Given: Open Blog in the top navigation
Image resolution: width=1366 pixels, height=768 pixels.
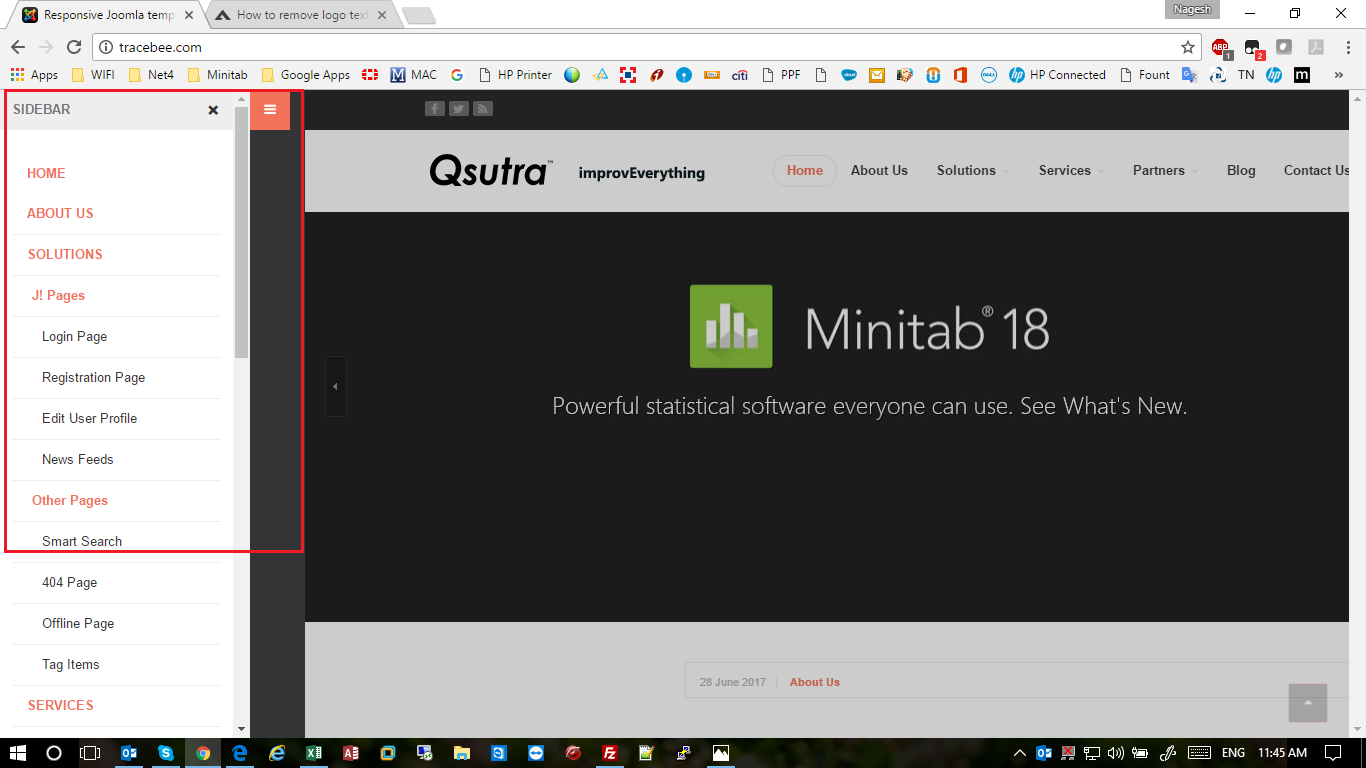Looking at the screenshot, I should tap(1241, 171).
